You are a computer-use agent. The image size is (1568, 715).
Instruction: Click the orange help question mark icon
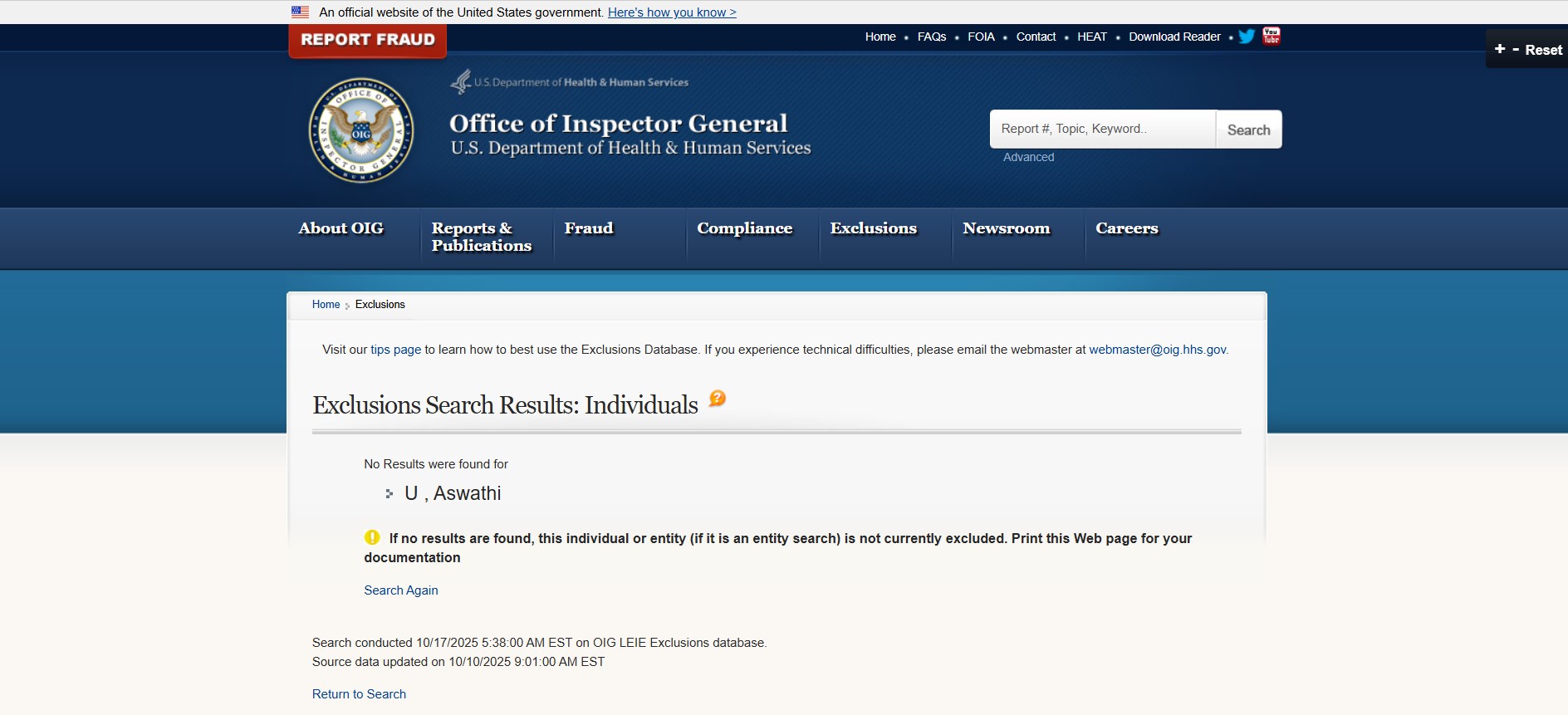point(718,399)
